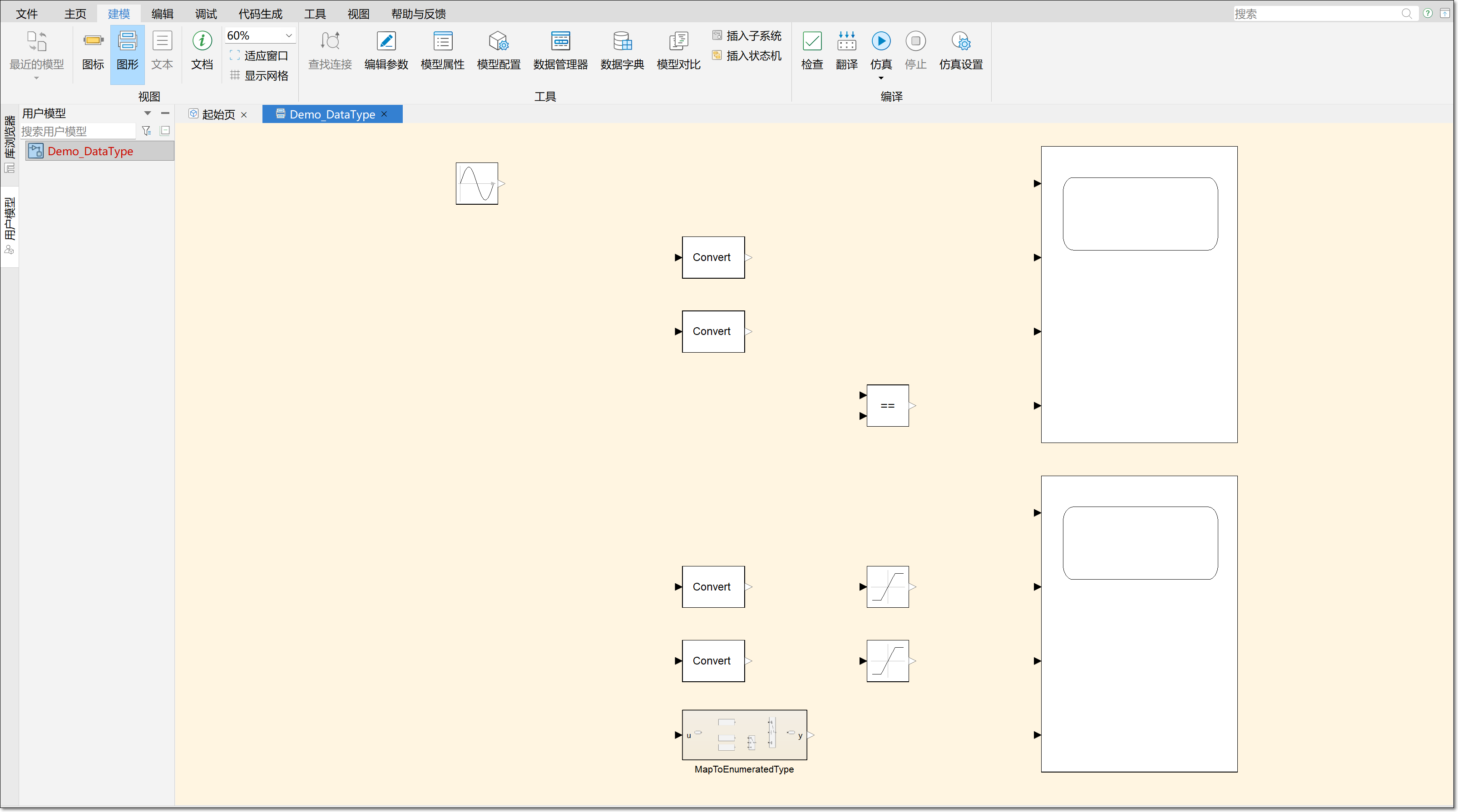This screenshot has height=812, width=1458.
Task: Open 模型属性 model properties
Action: (443, 51)
